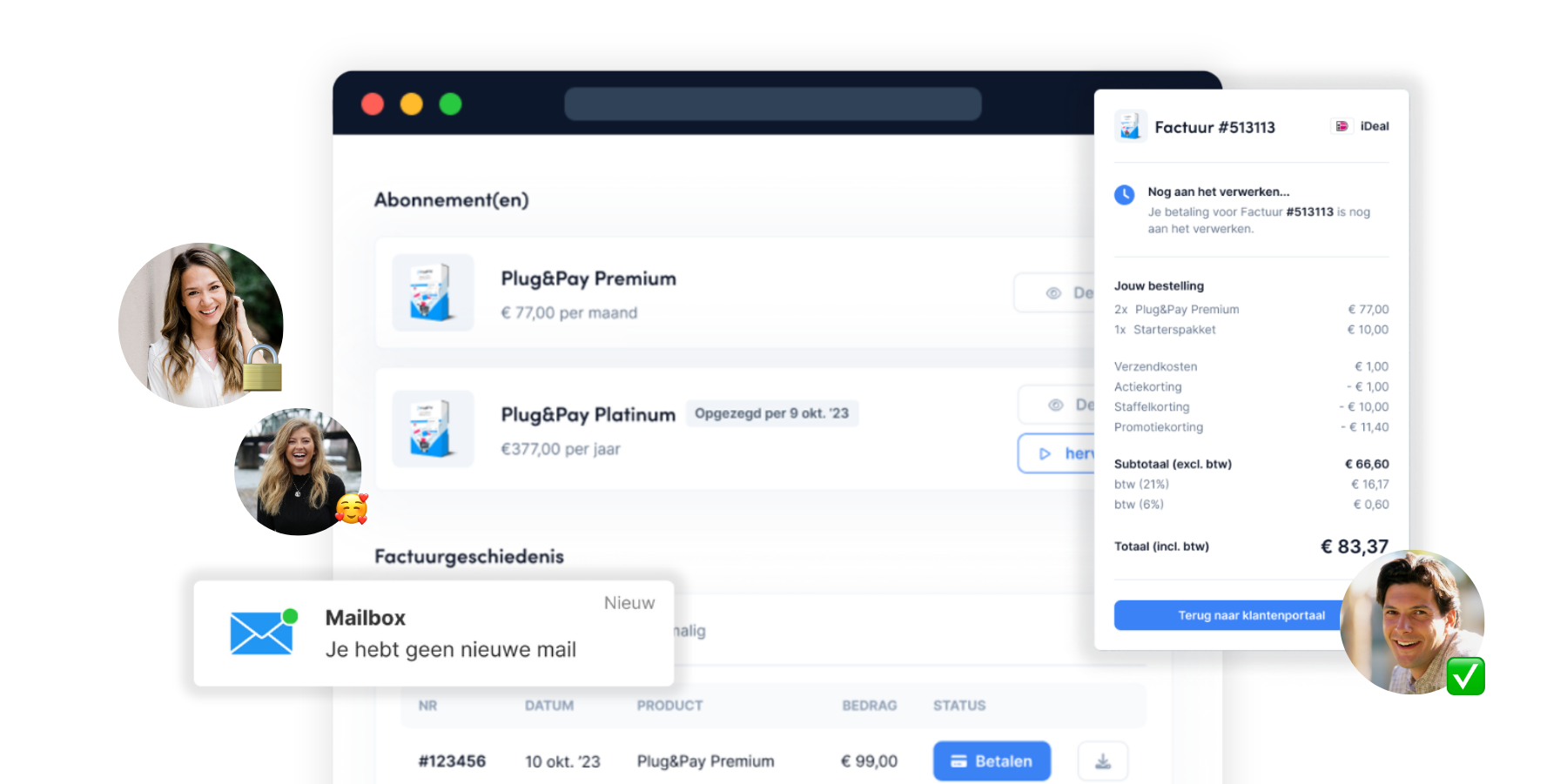1567x784 pixels.
Task: Click the 'Nieuw' label in the notification
Action: click(x=629, y=603)
